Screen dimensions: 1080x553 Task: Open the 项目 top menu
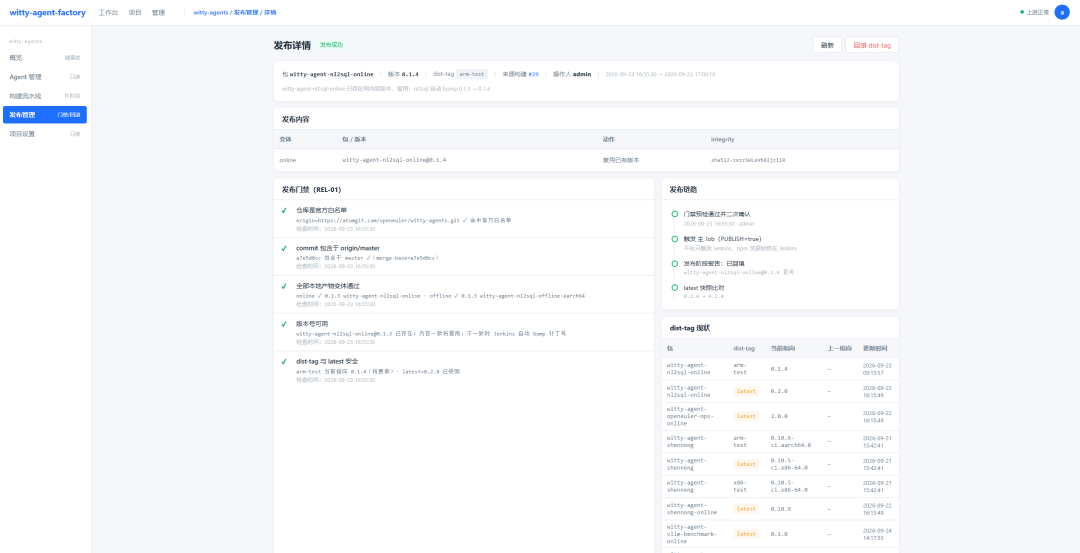tap(135, 12)
